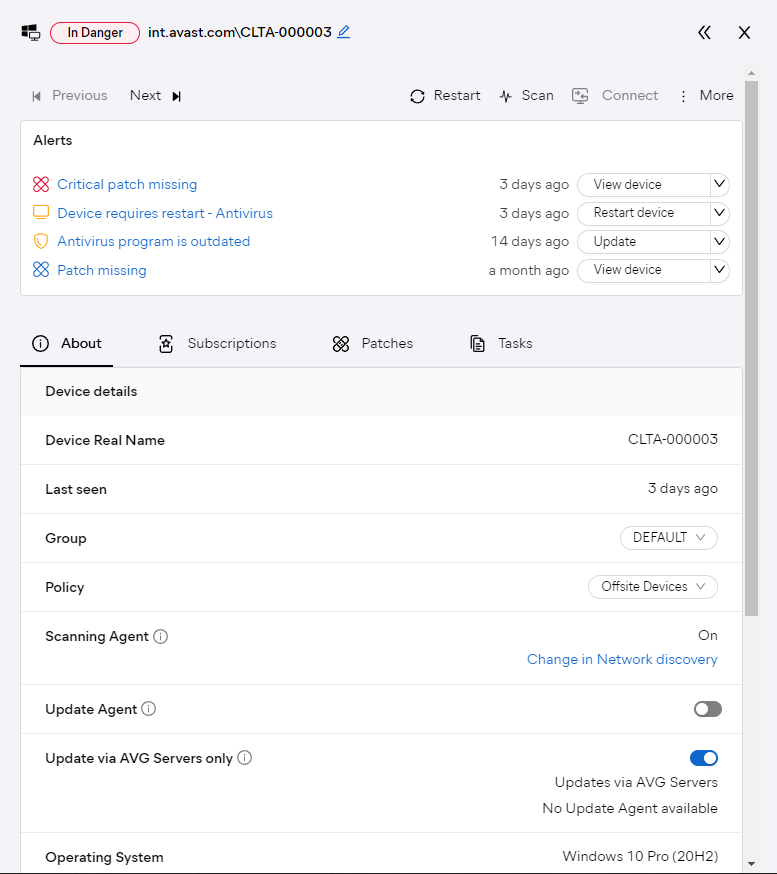Open the Policy Offsite Devices dropdown
This screenshot has height=874, width=777.
click(x=653, y=587)
